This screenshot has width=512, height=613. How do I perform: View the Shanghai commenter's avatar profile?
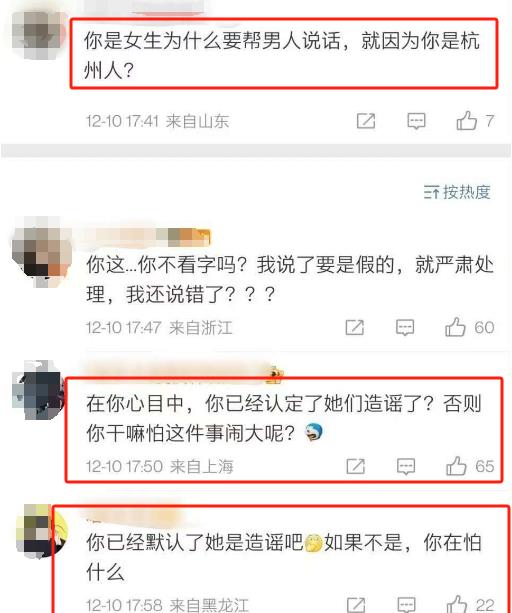pyautogui.click(x=38, y=390)
